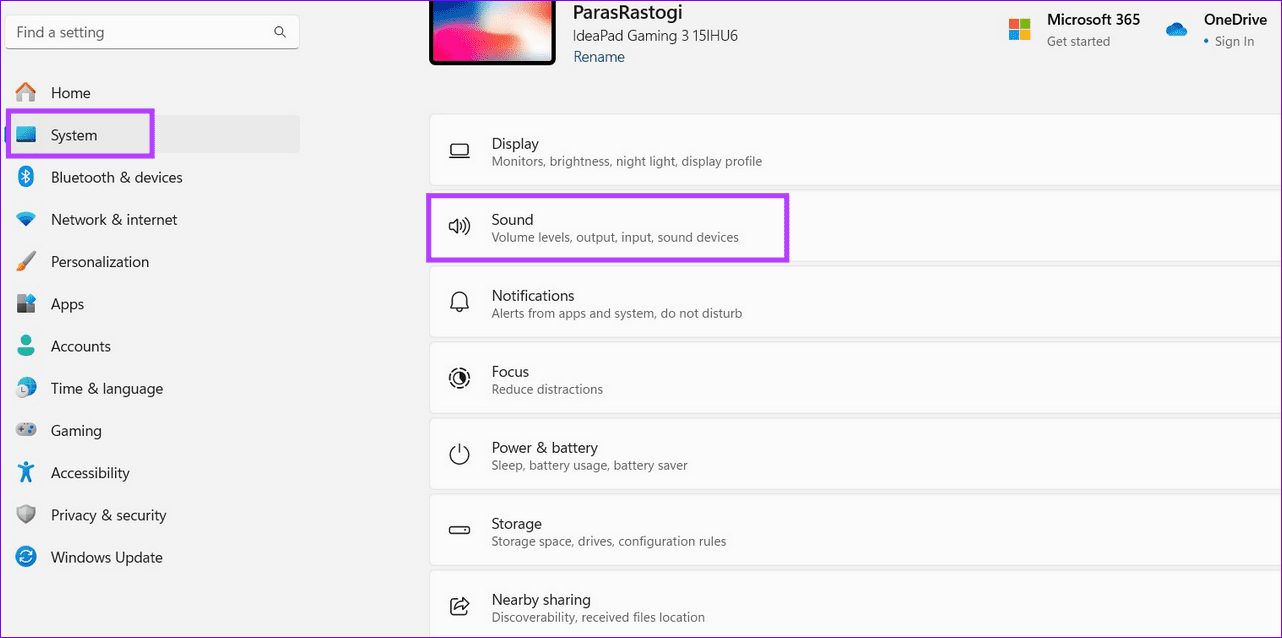Click the Rename link
1282x638 pixels.
[x=598, y=57]
